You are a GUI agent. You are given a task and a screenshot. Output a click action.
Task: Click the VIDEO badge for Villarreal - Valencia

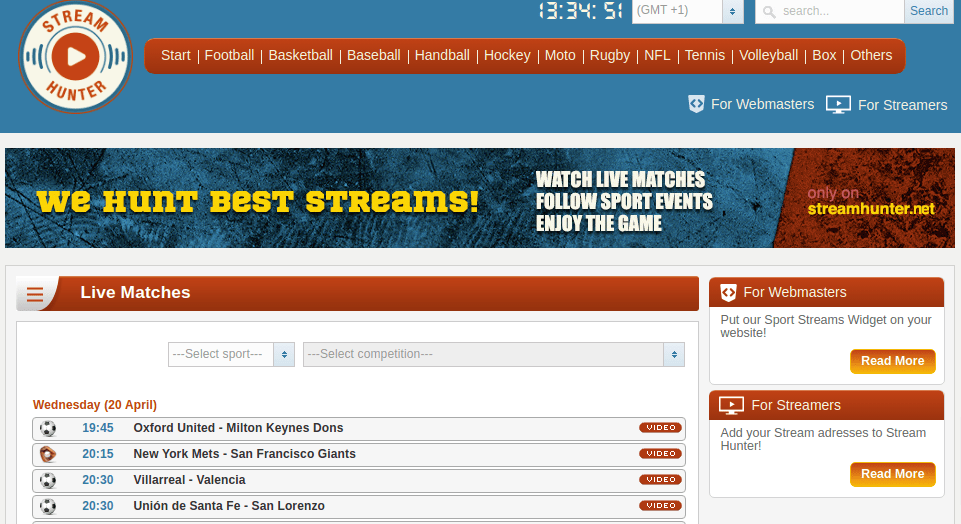coord(660,480)
